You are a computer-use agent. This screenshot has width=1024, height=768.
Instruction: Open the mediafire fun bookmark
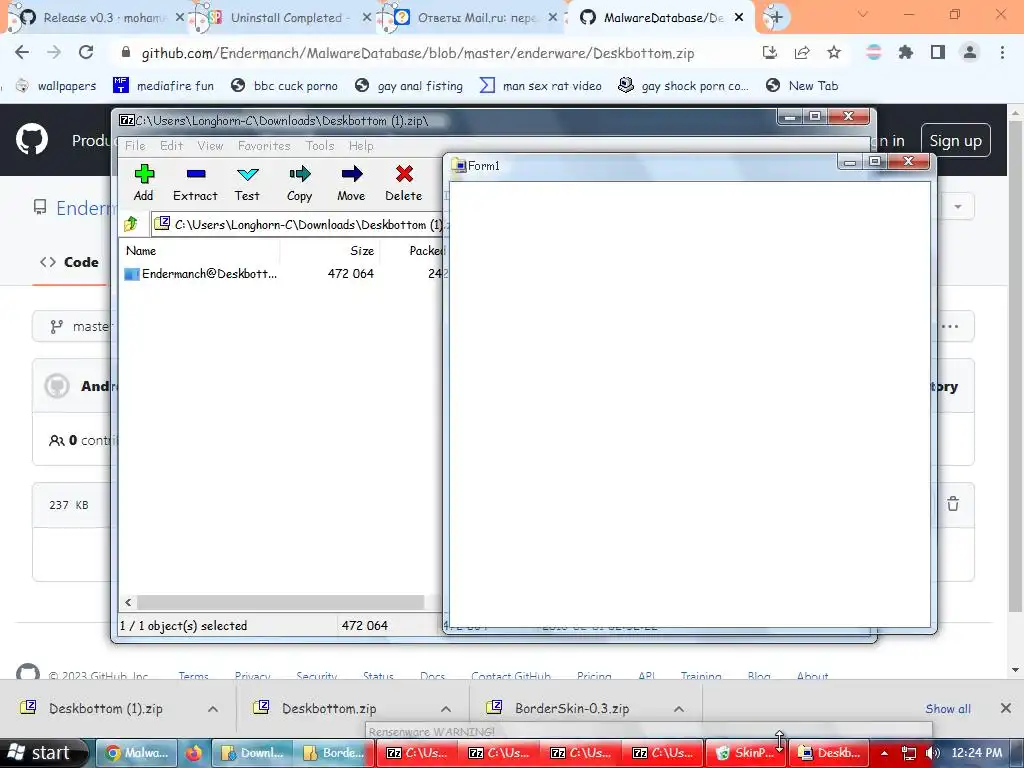tap(163, 86)
